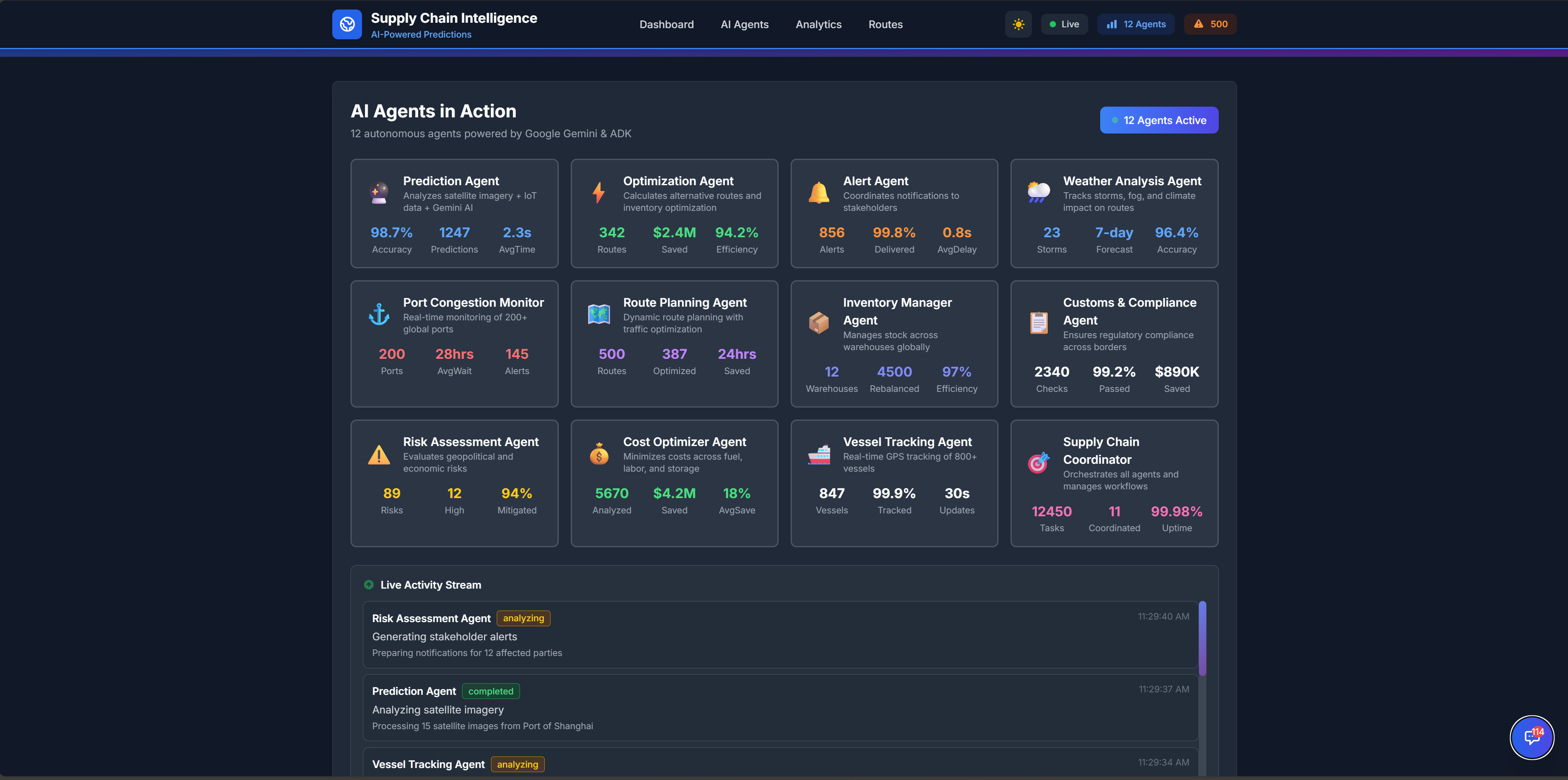Click the Prediction Agent crystal ball icon
1568x780 pixels.
(379, 193)
